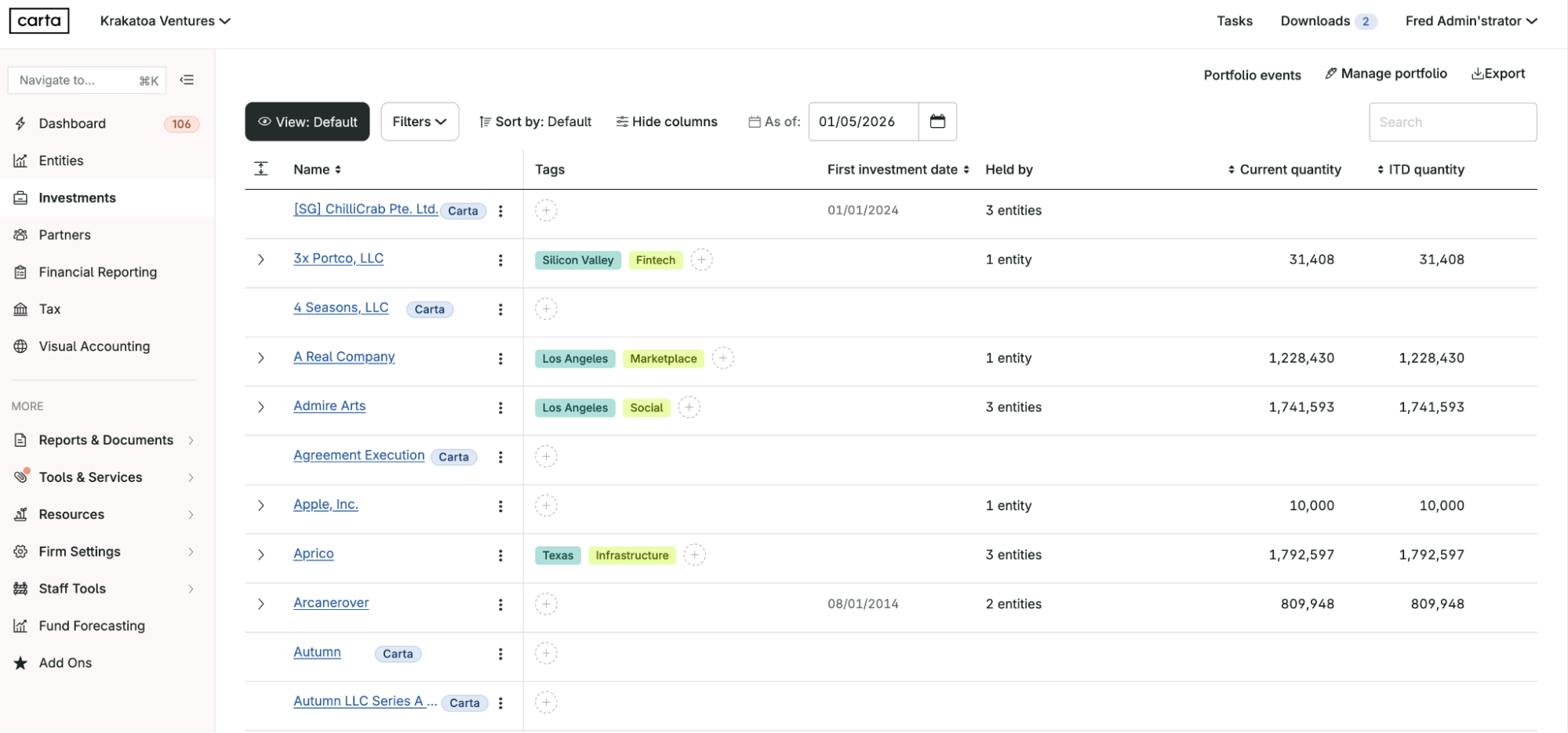This screenshot has height=733, width=1568.
Task: Open the Tasks menu
Action: point(1234,21)
